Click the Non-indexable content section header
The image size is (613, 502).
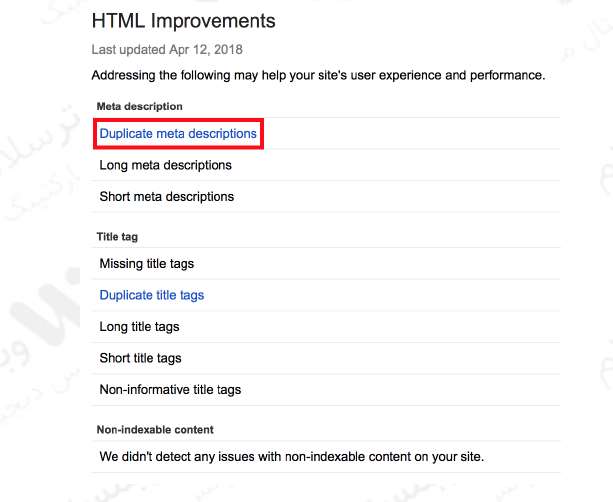click(x=155, y=430)
